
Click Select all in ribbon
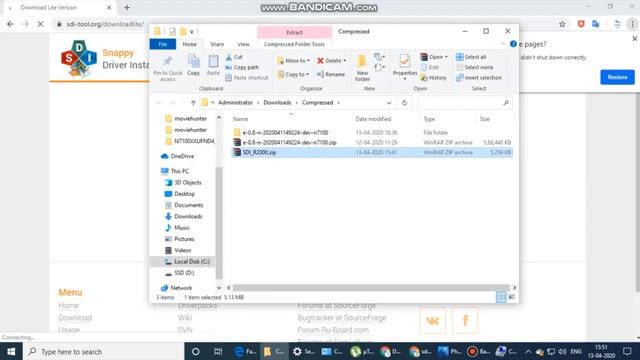(471, 57)
